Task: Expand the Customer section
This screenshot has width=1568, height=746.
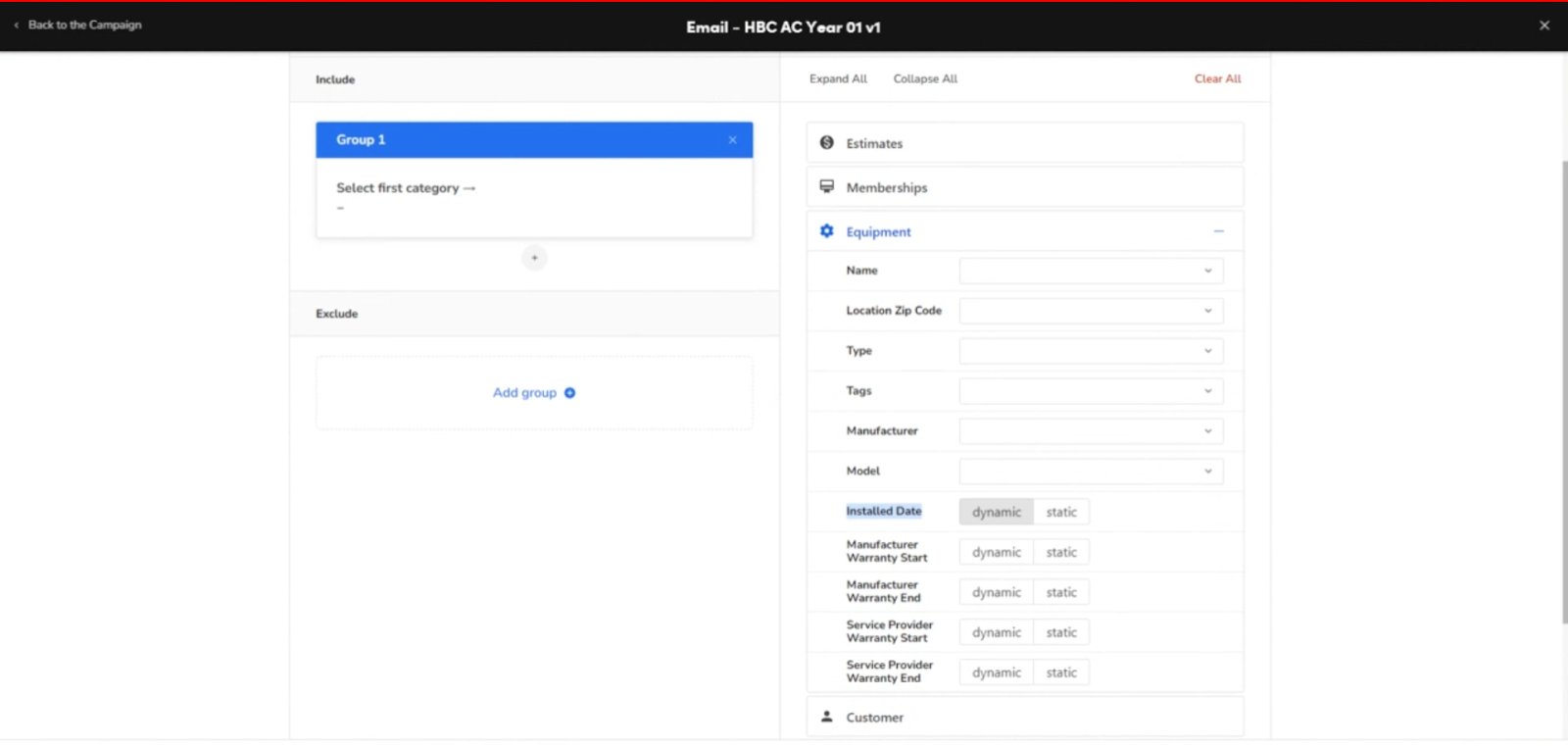Action: click(1025, 717)
